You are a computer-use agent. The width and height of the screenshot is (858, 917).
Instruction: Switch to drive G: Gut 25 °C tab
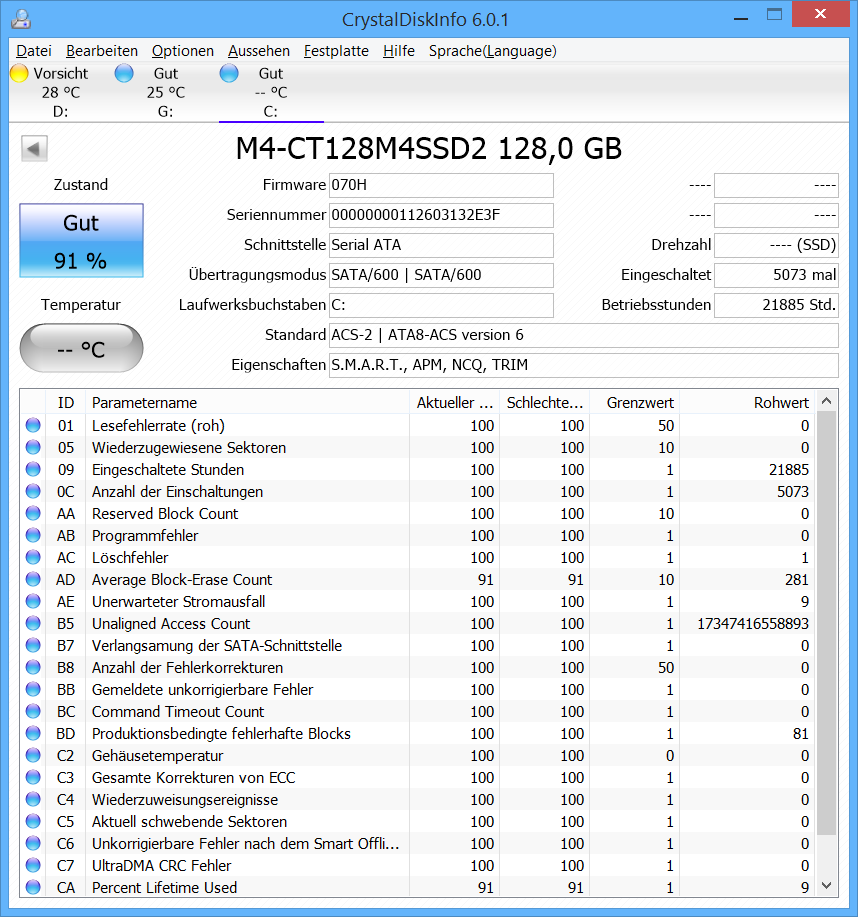point(166,92)
